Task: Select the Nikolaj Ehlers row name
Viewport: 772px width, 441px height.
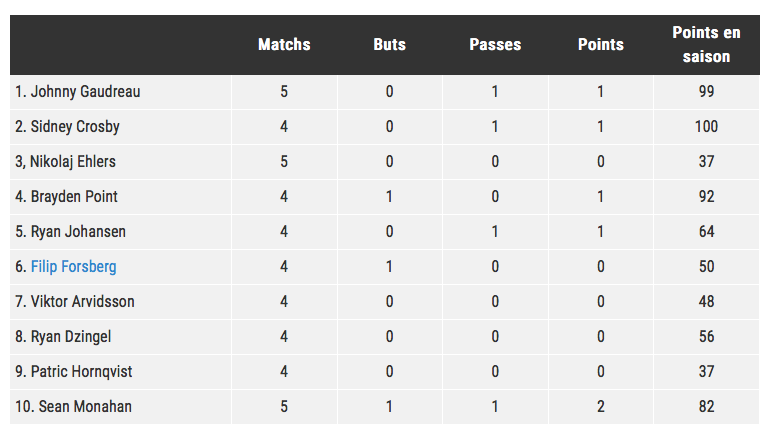Action: pyautogui.click(x=121, y=162)
